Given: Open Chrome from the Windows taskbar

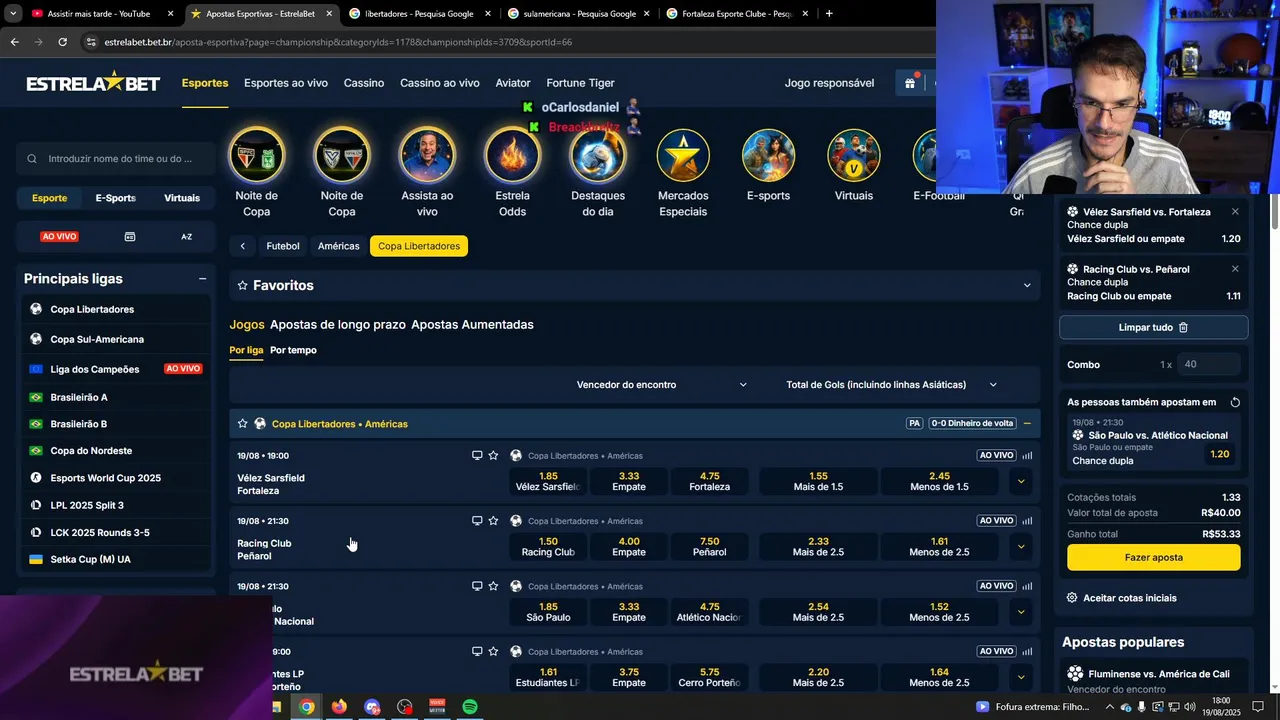Looking at the screenshot, I should pos(307,707).
